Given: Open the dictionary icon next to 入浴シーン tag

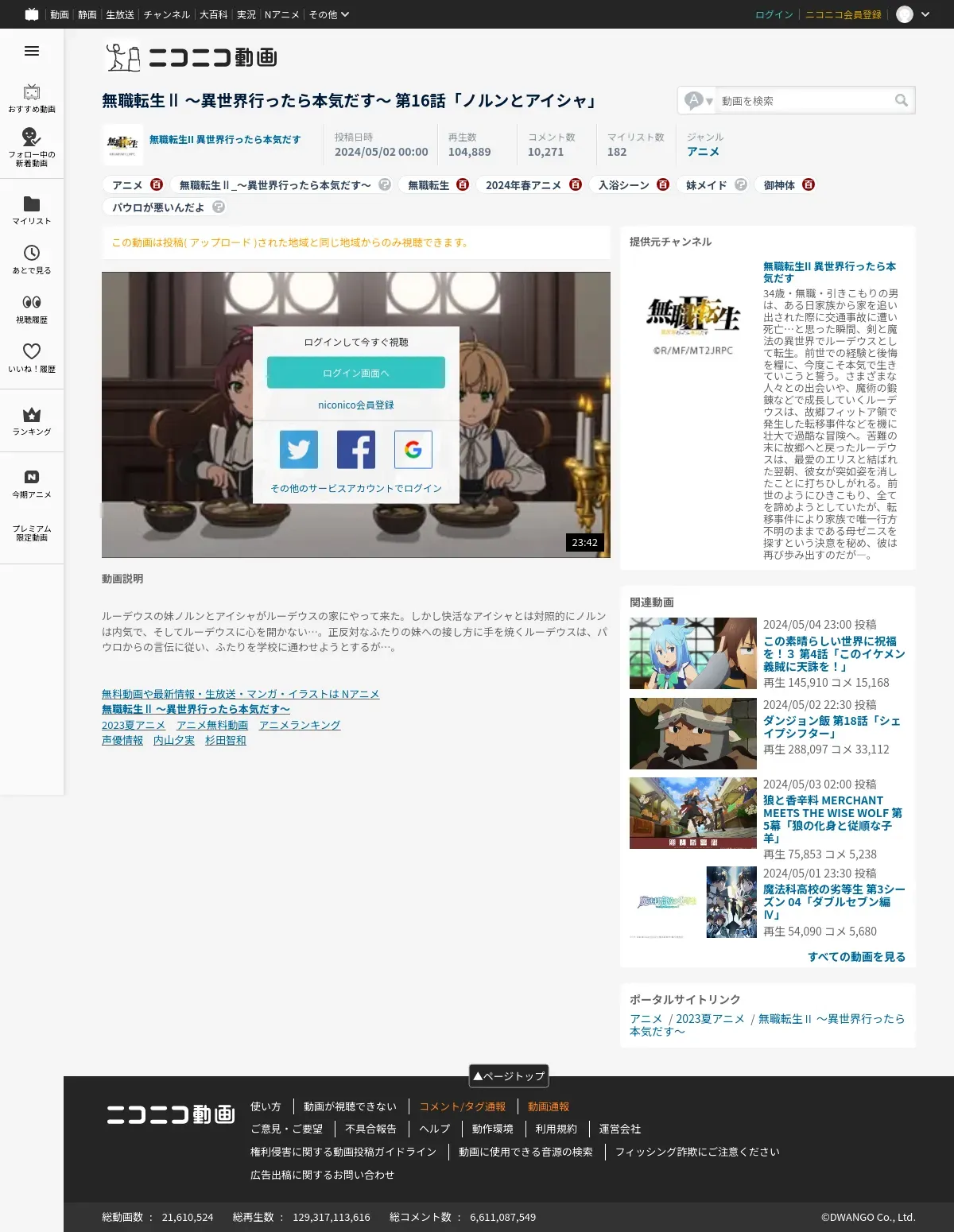Looking at the screenshot, I should (x=663, y=184).
